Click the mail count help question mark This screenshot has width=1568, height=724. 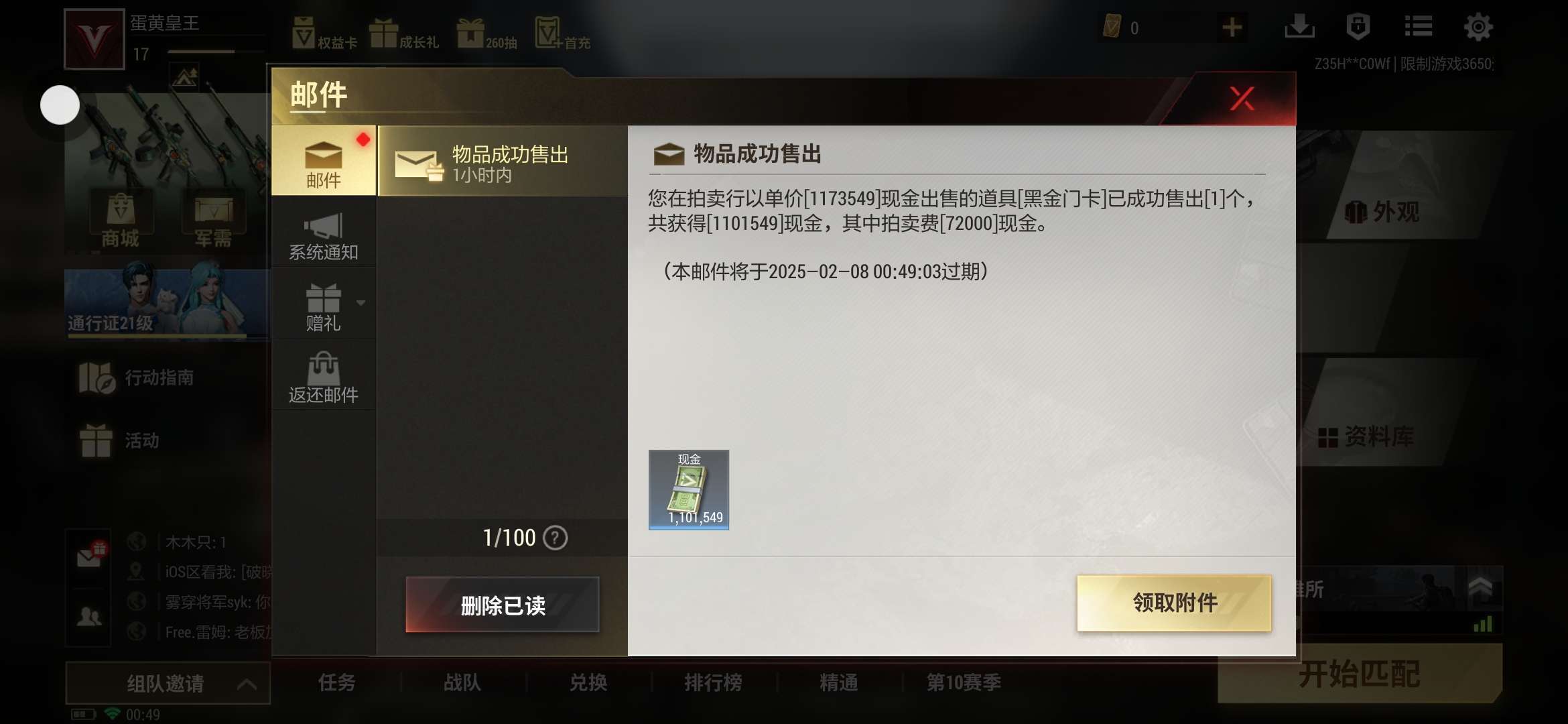point(555,538)
